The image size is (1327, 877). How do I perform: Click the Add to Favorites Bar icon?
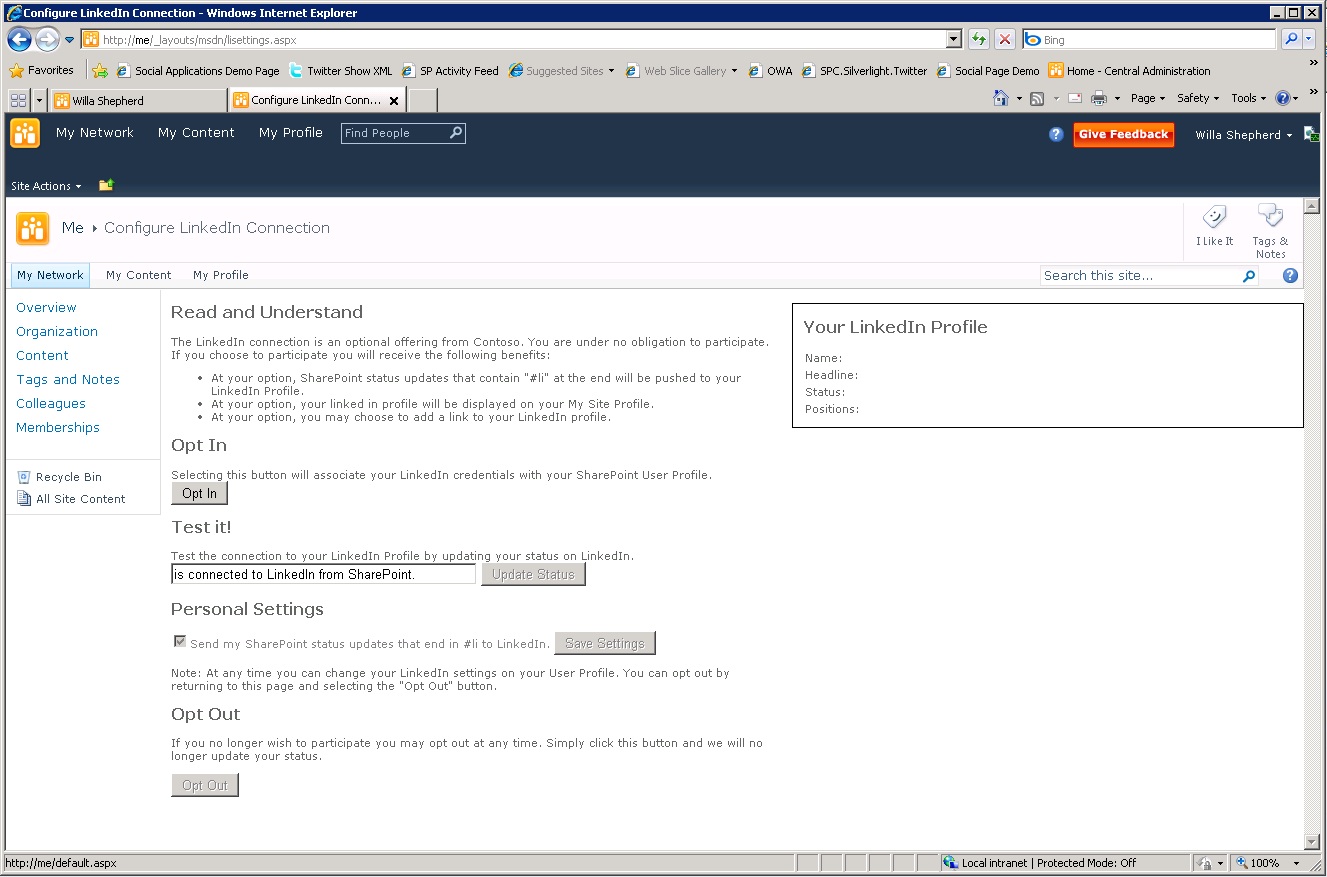(100, 71)
